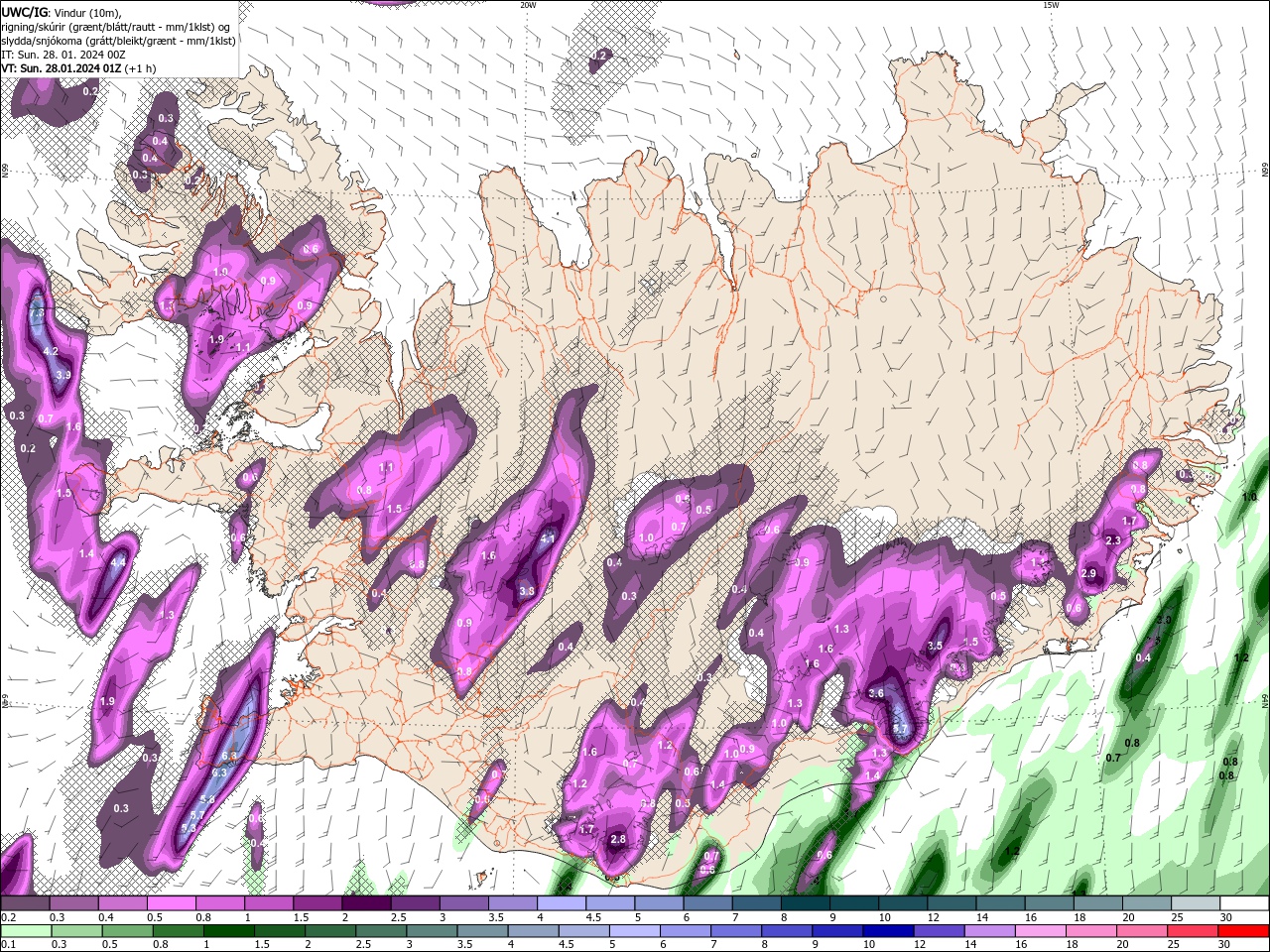Image resolution: width=1270 pixels, height=952 pixels.
Task: Click the '4.4' precipitation value on map
Action: click(x=118, y=562)
